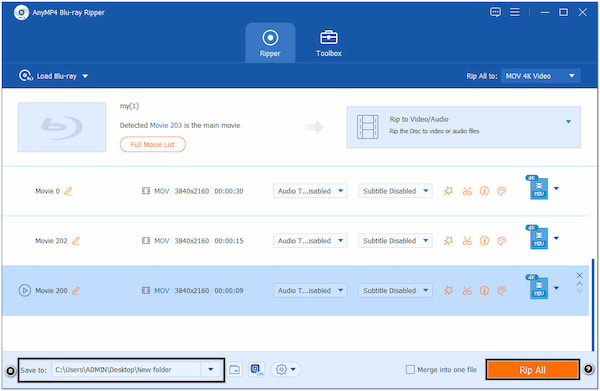The image size is (600, 391).
Task: Expand the Rip to Video/Audio dropdown
Action: coord(568,122)
